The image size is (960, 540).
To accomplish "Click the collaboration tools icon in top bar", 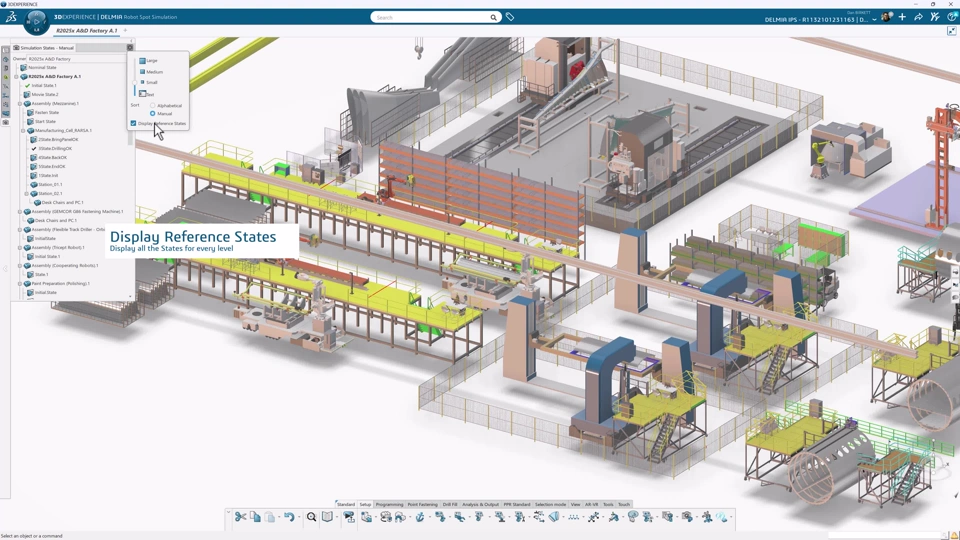I will pyautogui.click(x=934, y=17).
